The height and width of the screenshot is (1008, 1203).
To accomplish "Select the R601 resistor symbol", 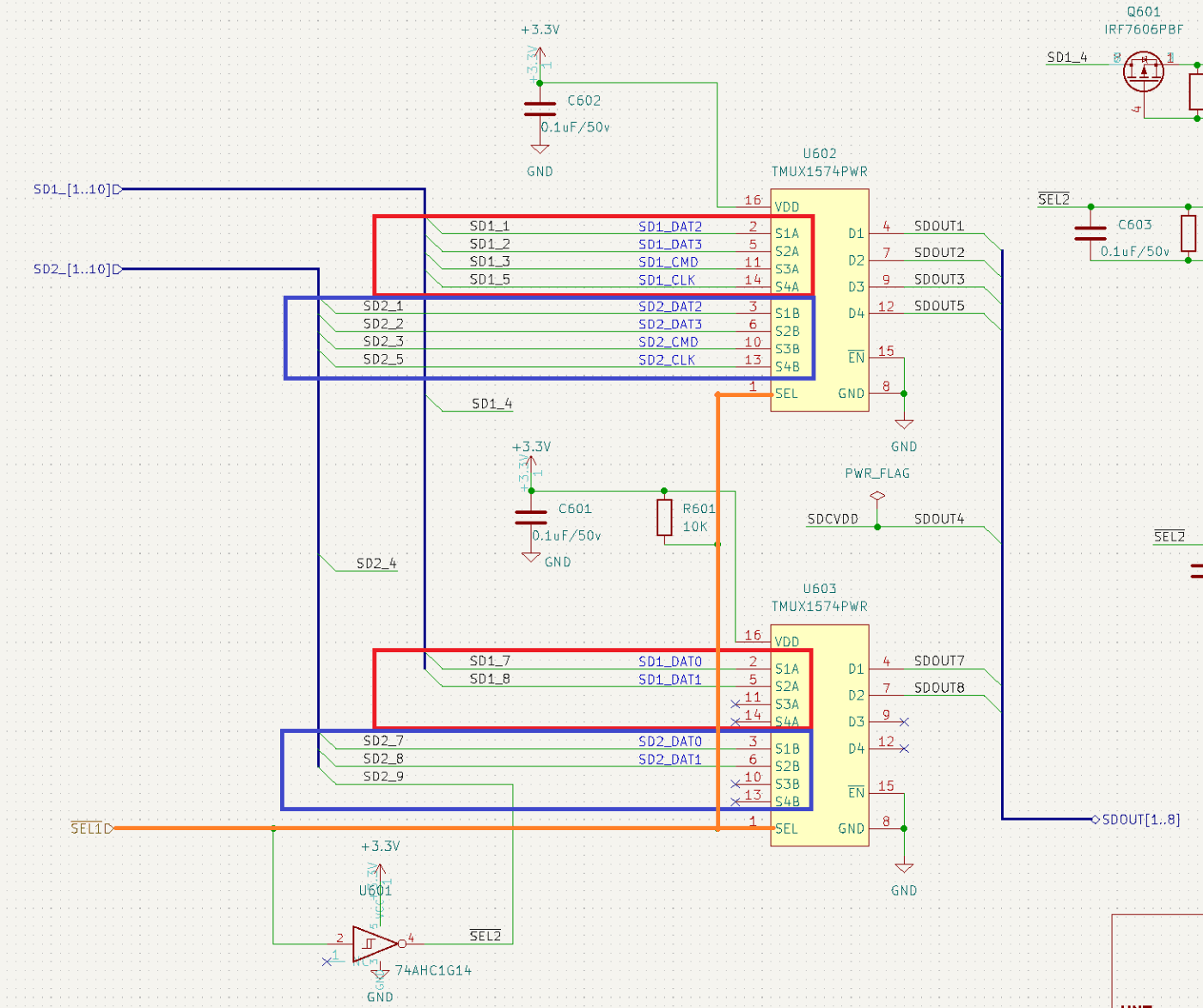I will pos(664,518).
